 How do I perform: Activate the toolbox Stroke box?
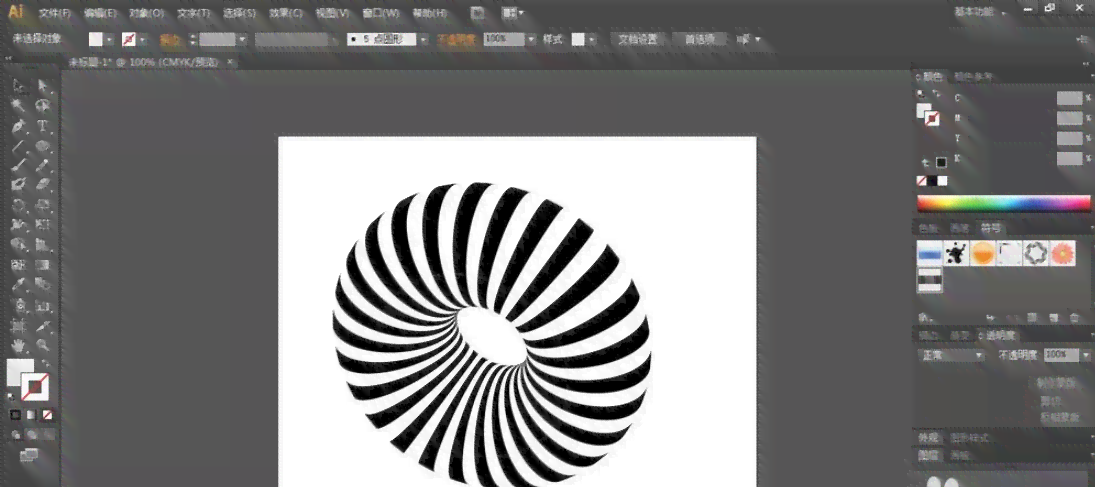pos(35,387)
